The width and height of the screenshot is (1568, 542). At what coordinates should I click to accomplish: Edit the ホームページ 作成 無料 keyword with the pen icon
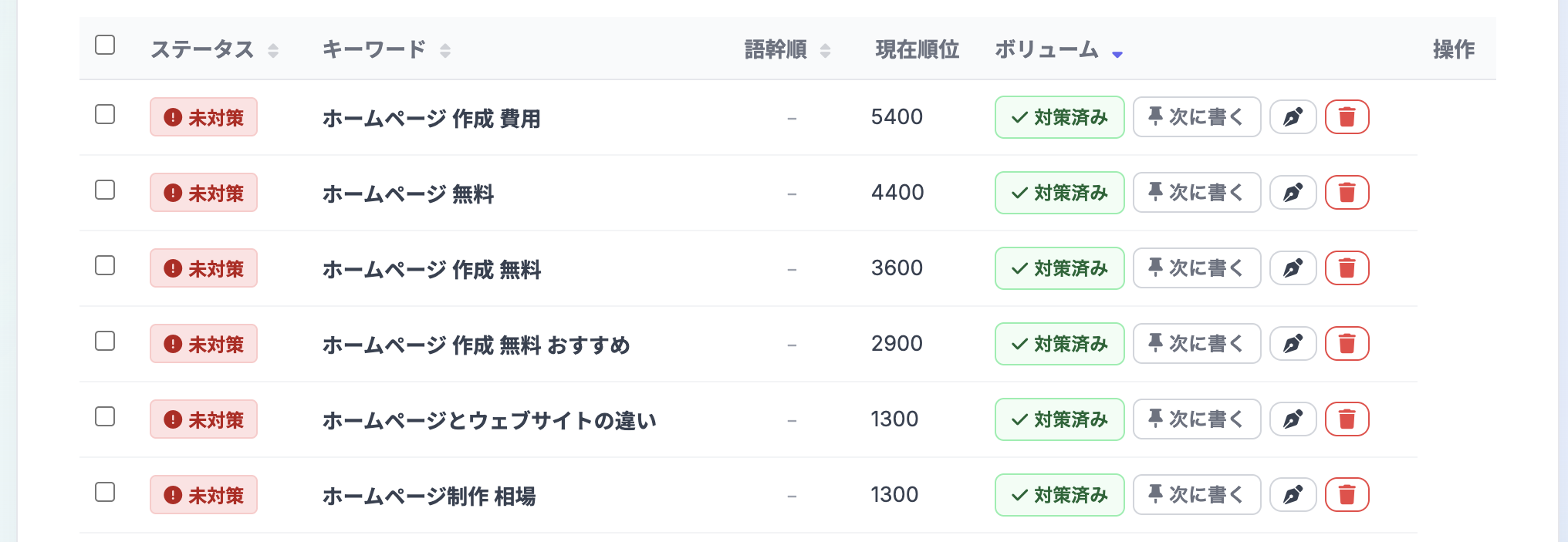[1293, 268]
